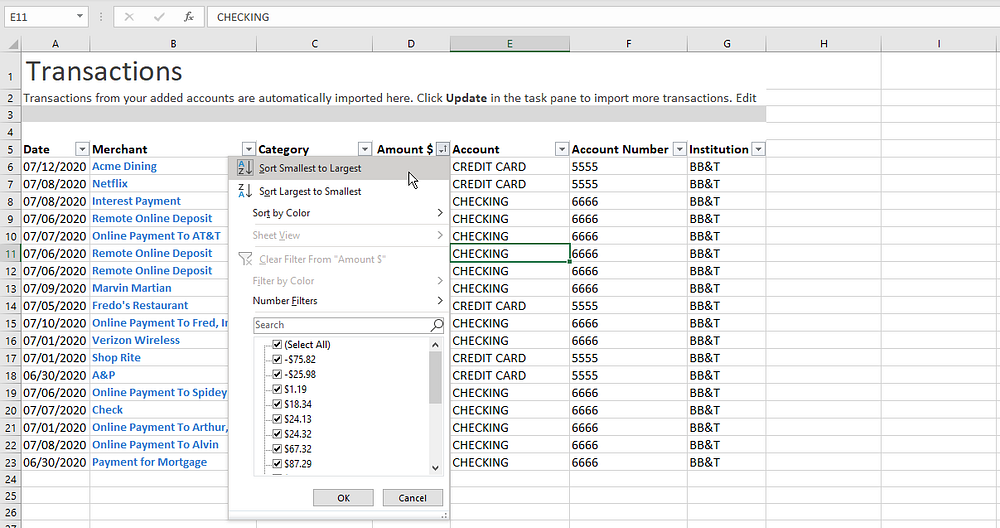Uncheck the $24.13 filter value
The width and height of the screenshot is (1000, 528).
tap(277, 419)
